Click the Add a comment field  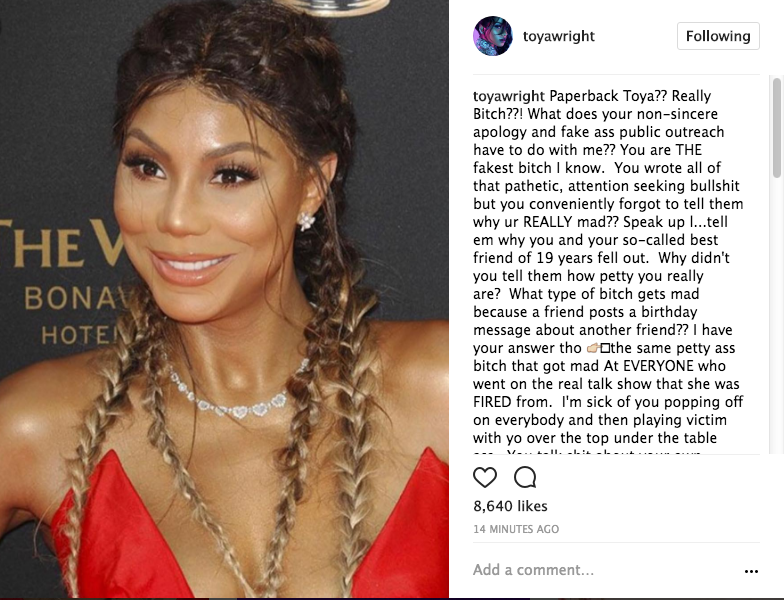pos(600,570)
